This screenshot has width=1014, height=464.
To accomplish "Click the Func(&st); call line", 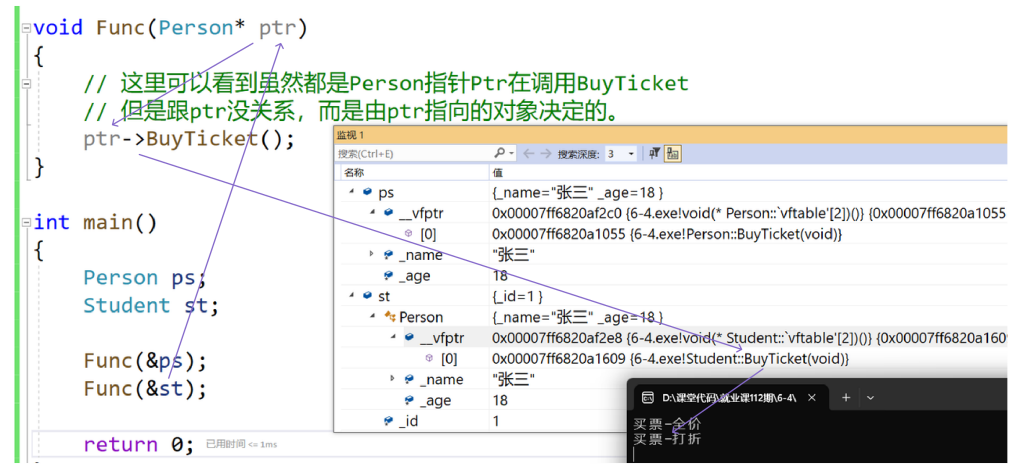I will (145, 388).
